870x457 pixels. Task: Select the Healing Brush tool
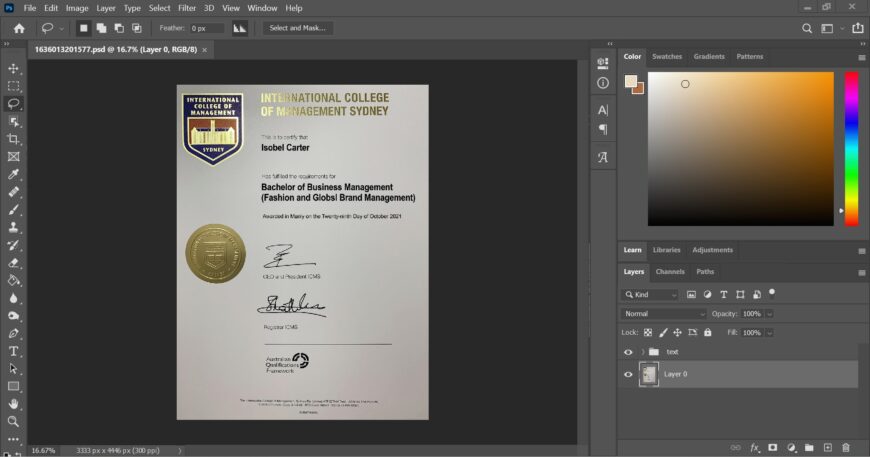tap(13, 192)
